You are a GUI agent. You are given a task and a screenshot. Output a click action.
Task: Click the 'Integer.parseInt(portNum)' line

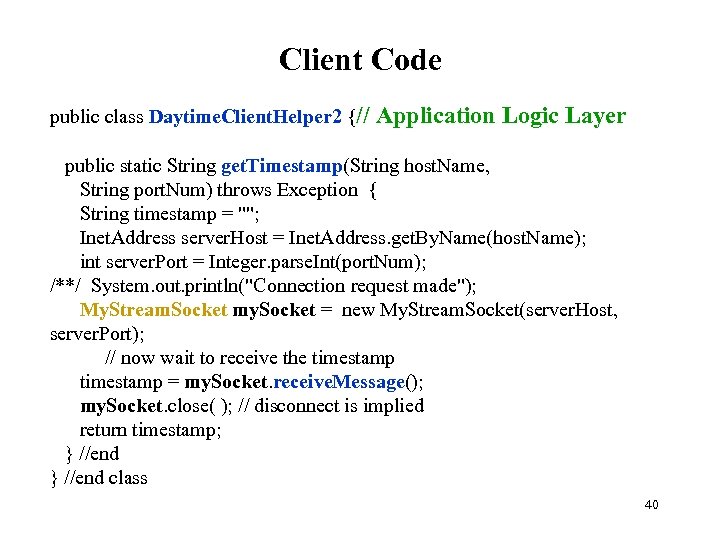[253, 262]
